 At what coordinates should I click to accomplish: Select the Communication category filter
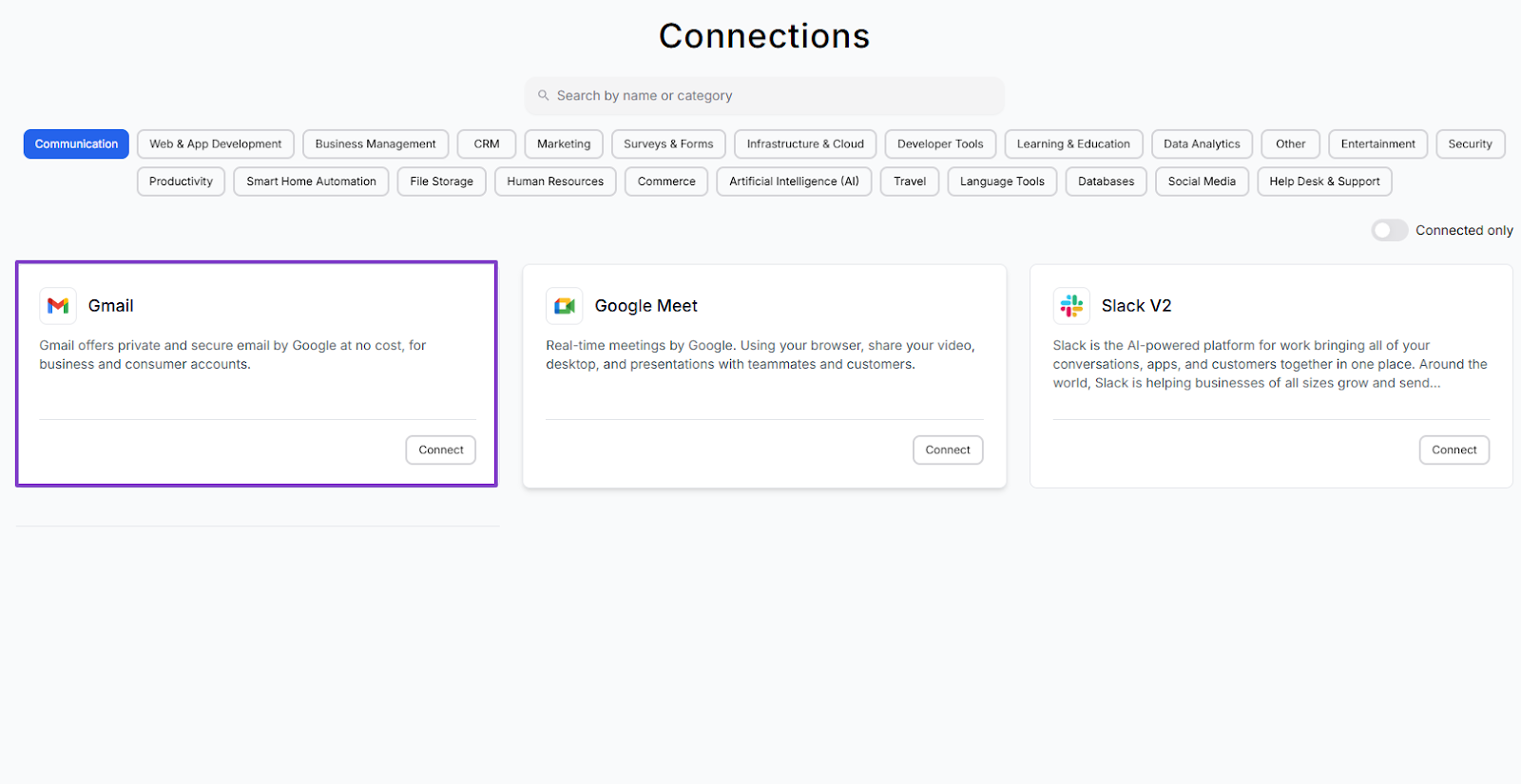pyautogui.click(x=76, y=144)
